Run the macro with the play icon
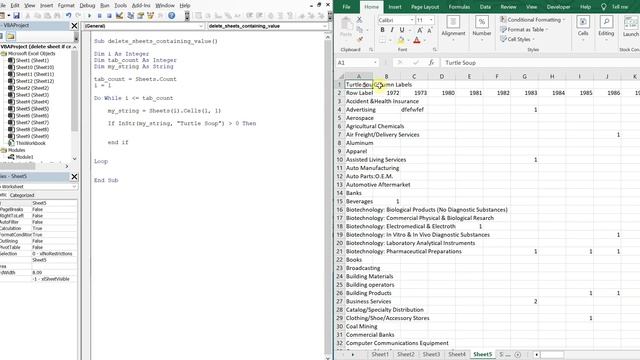 coord(89,16)
